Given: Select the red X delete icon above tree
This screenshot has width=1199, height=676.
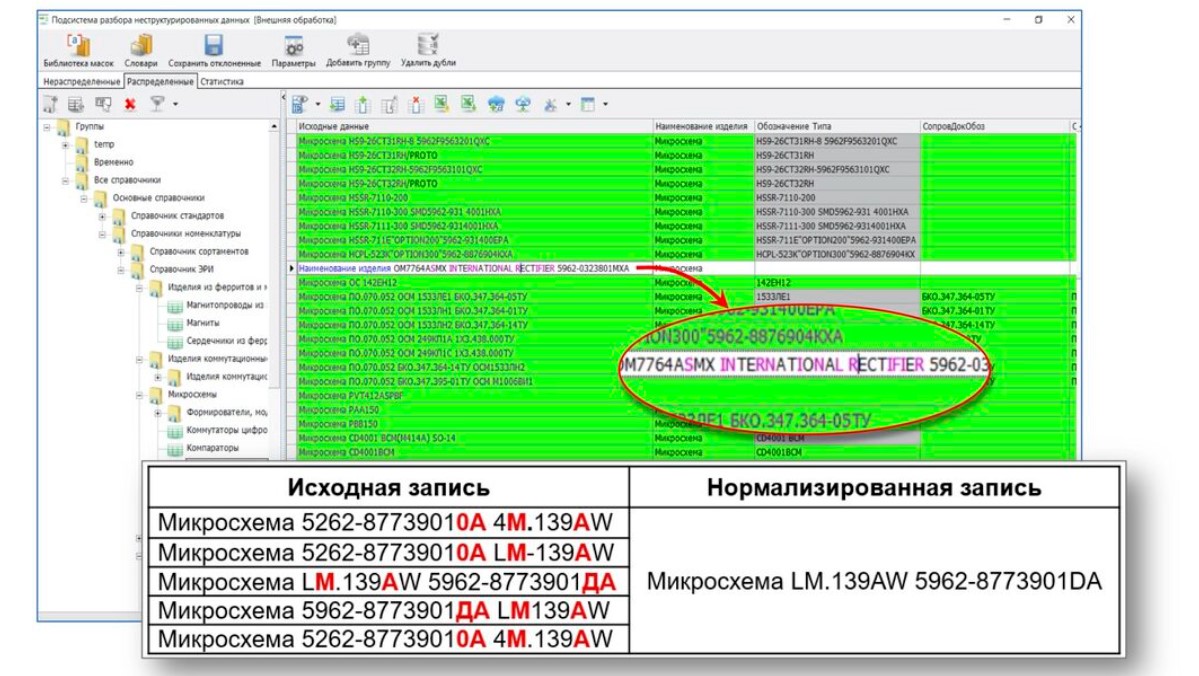Looking at the screenshot, I should pos(129,101).
